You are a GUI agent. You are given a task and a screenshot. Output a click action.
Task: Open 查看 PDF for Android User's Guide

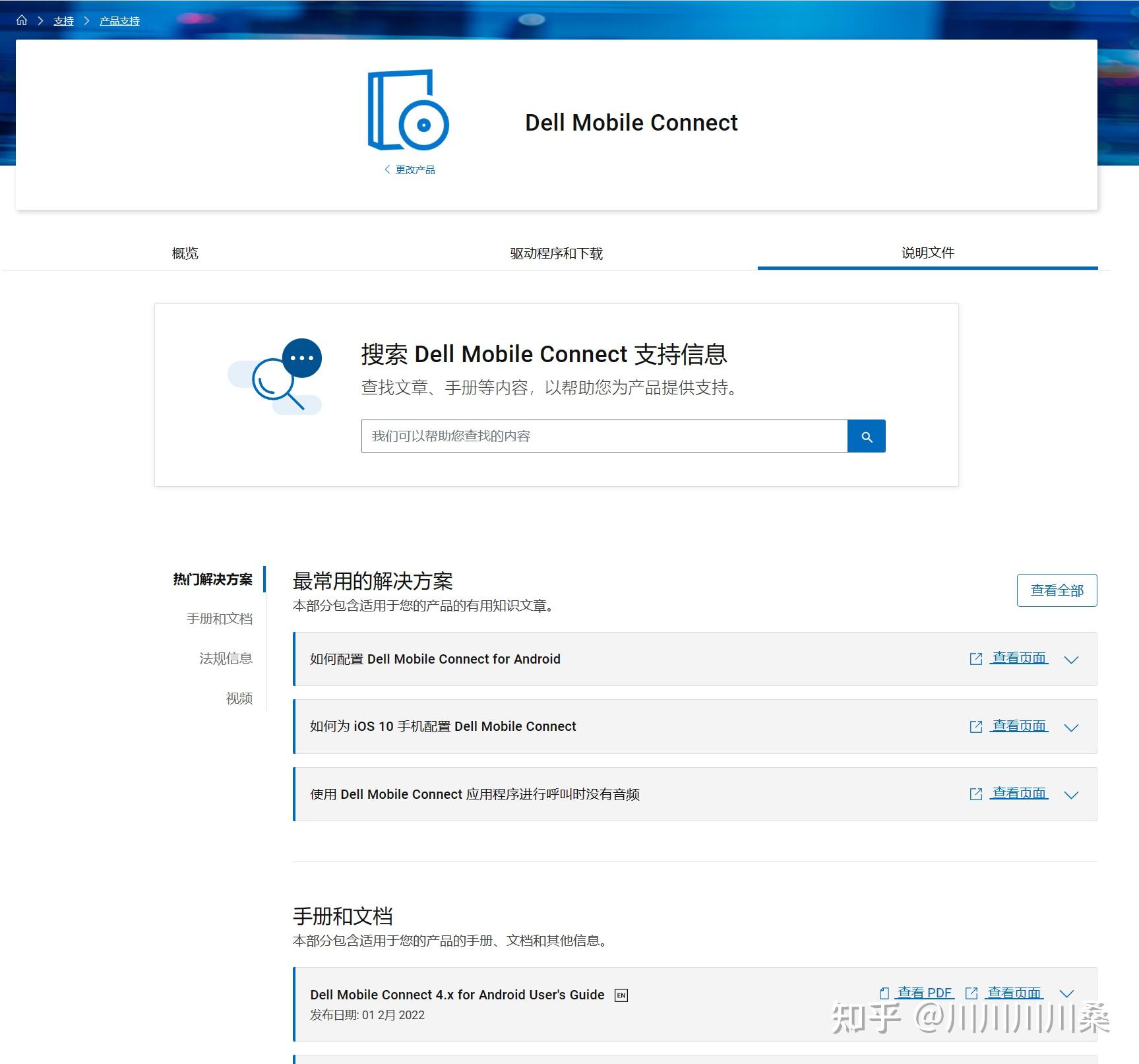(x=925, y=993)
